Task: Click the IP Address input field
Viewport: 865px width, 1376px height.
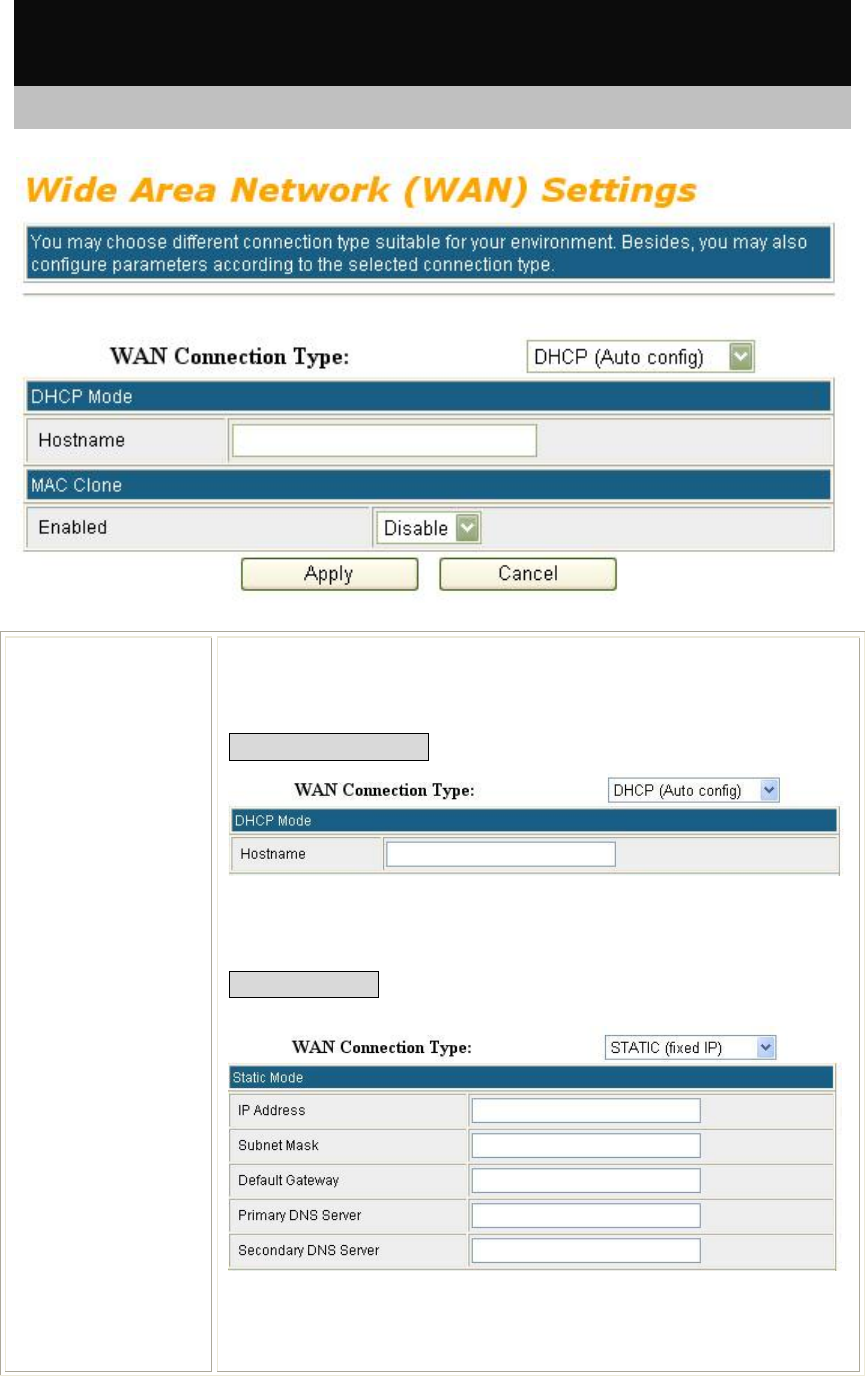Action: click(x=586, y=1111)
